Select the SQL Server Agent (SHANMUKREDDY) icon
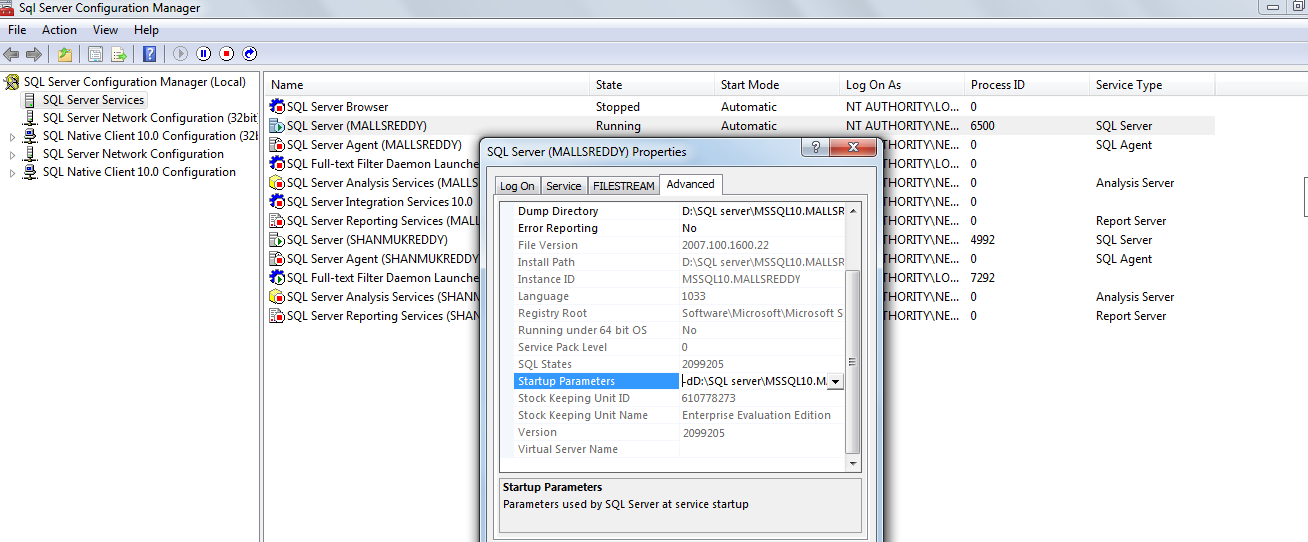The height and width of the screenshot is (542, 1308). (x=277, y=259)
